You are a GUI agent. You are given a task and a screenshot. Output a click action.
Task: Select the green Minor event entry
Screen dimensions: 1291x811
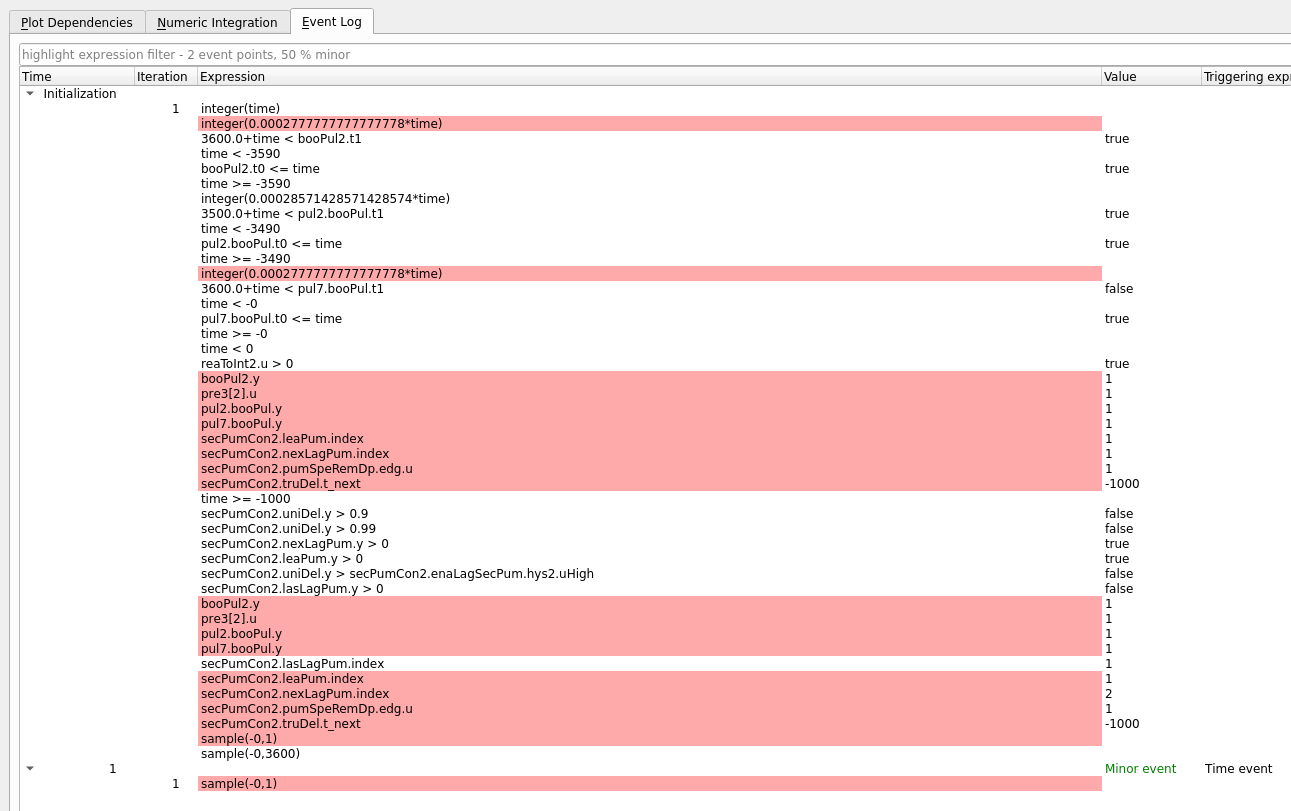point(1140,768)
